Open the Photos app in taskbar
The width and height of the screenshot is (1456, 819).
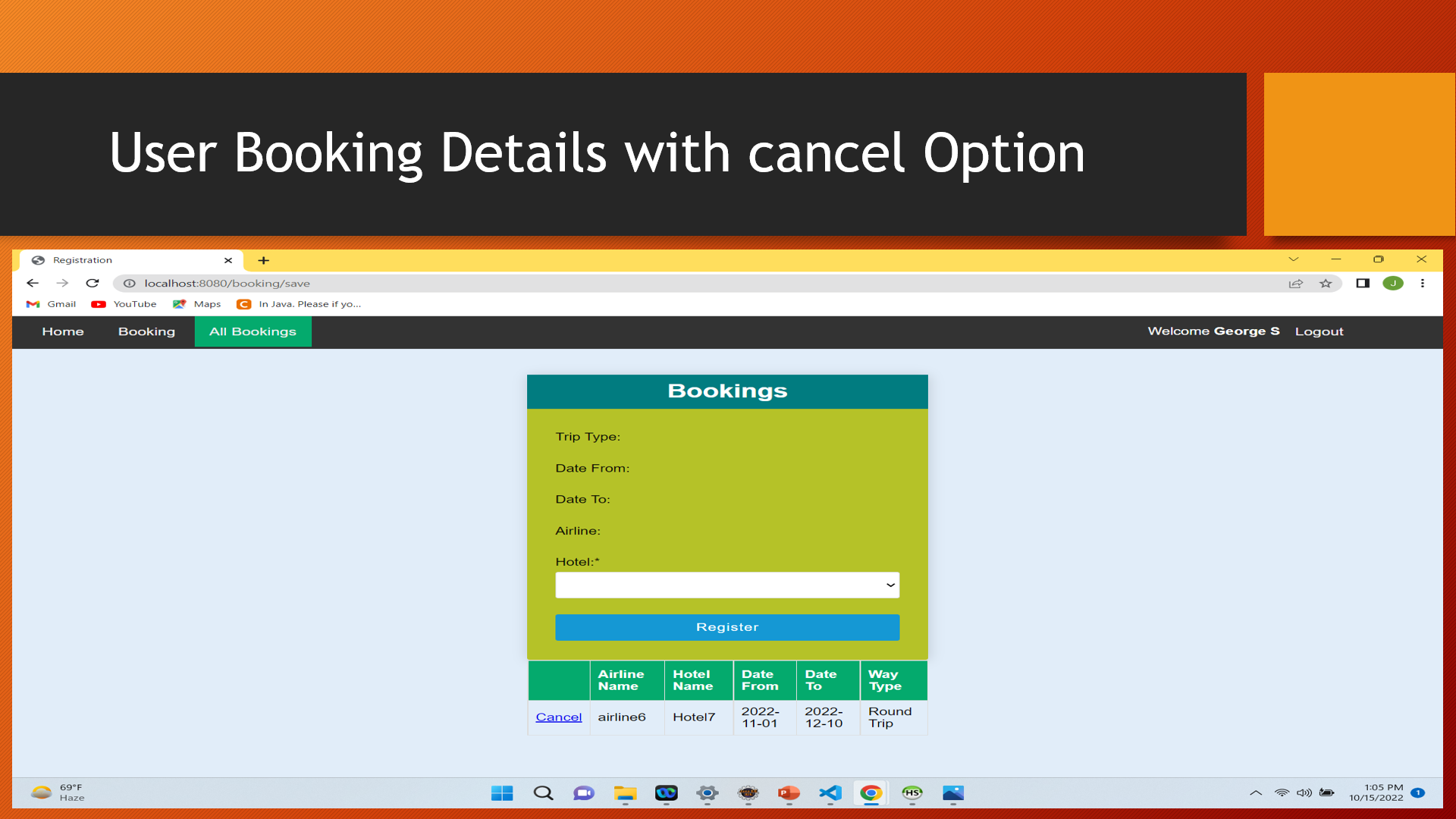pos(953,793)
